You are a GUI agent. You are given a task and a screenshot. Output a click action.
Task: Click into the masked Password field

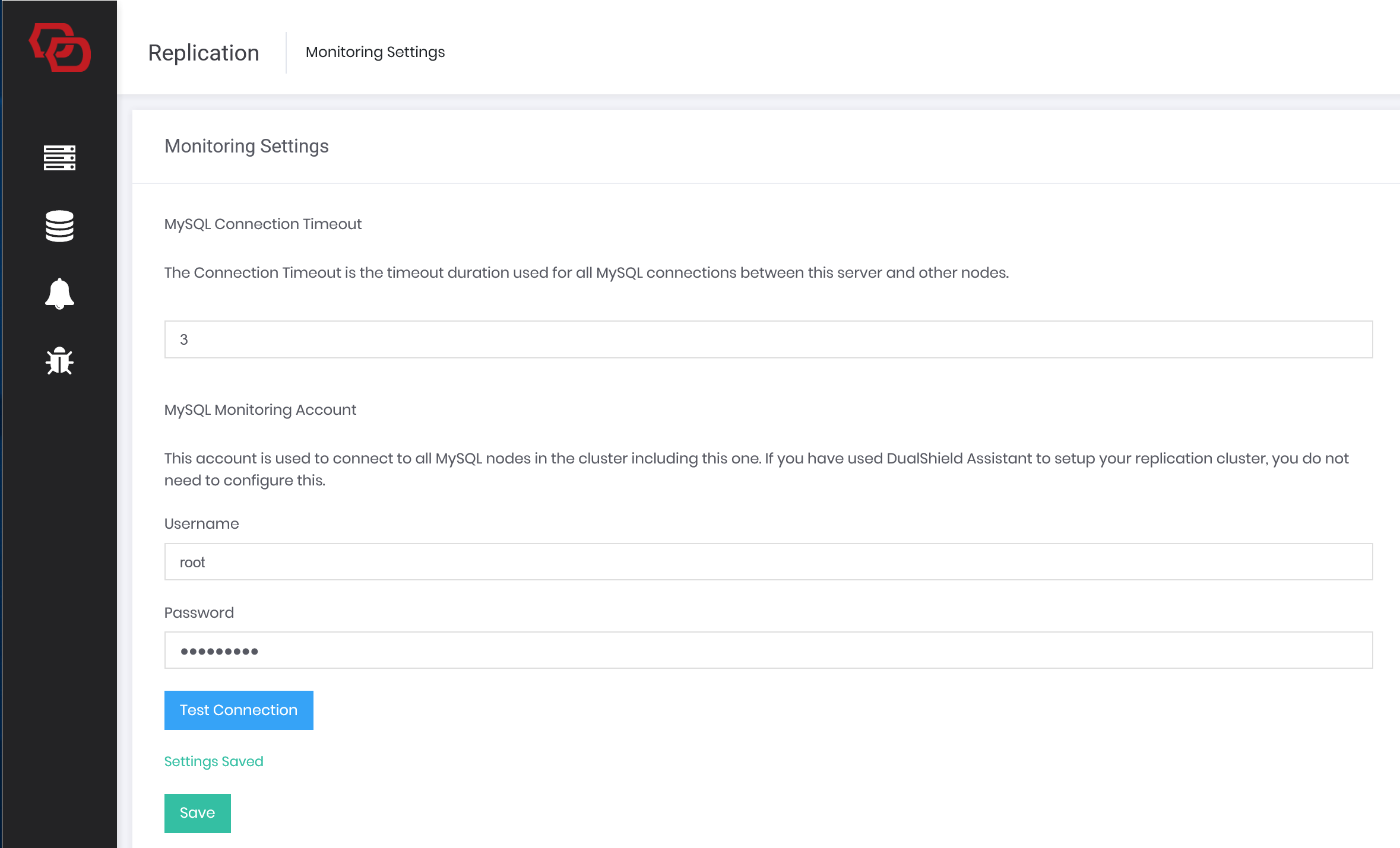pos(768,650)
